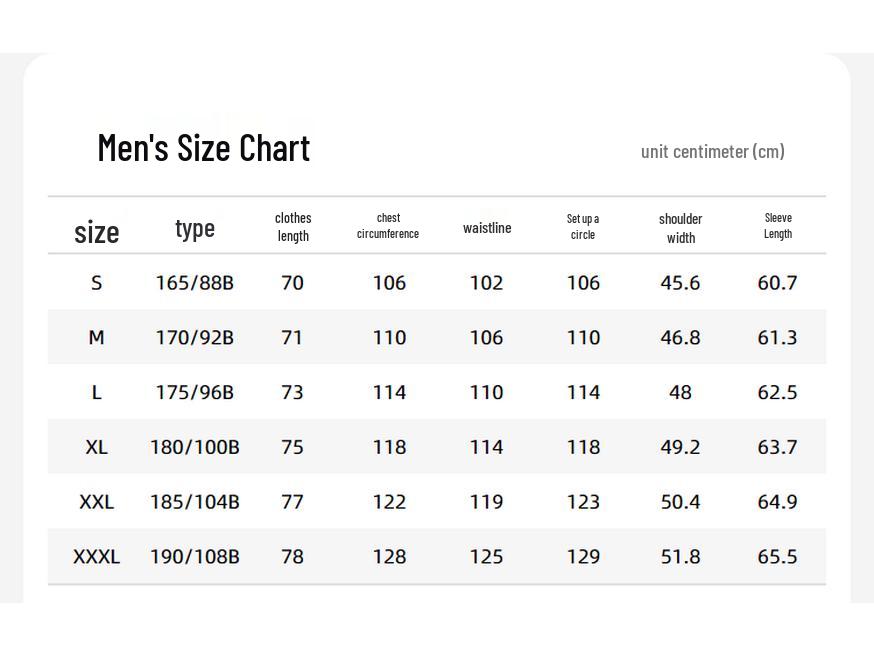Select the 125 waistline value

pos(487,556)
